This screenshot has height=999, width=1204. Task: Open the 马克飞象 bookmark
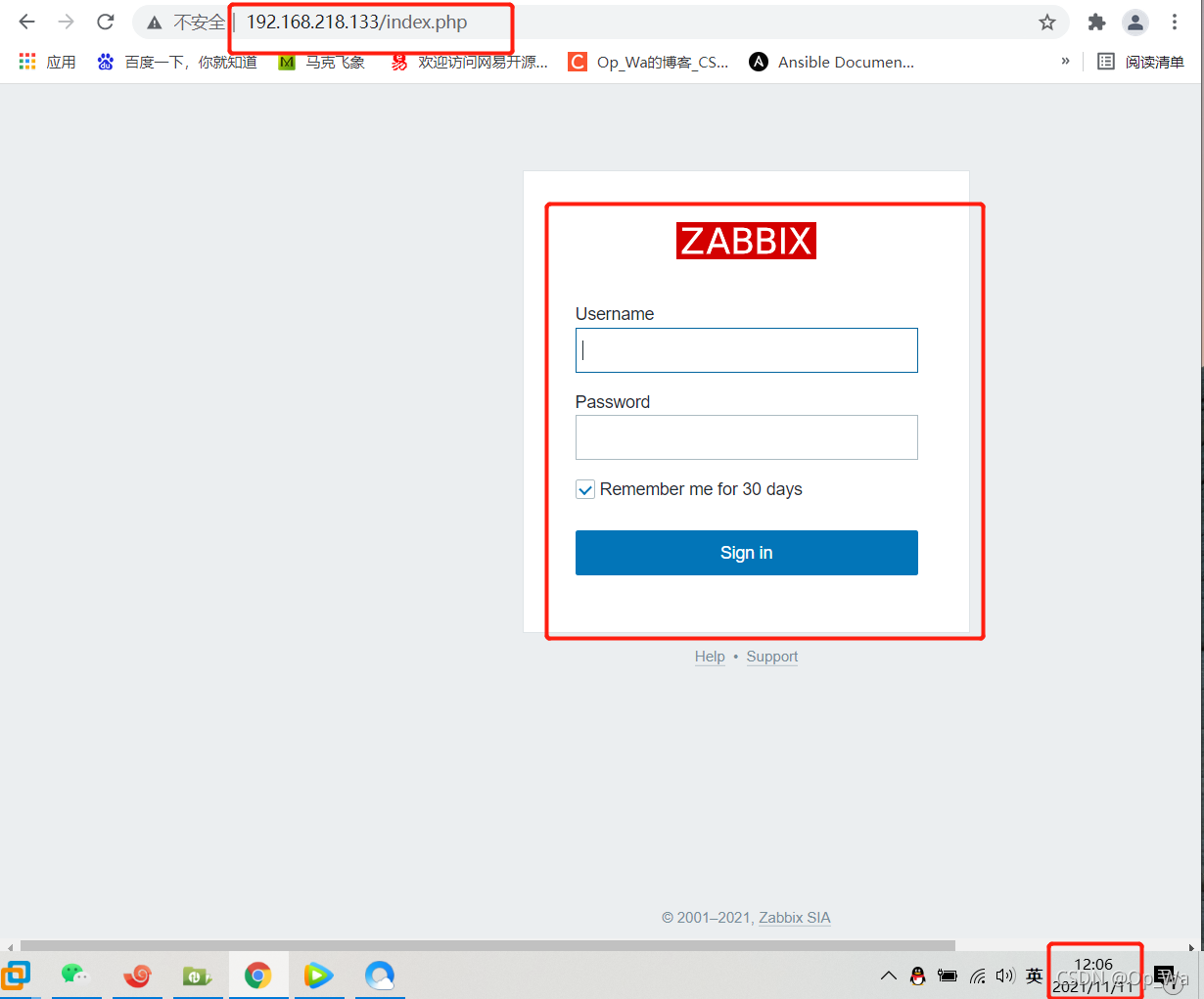(321, 62)
